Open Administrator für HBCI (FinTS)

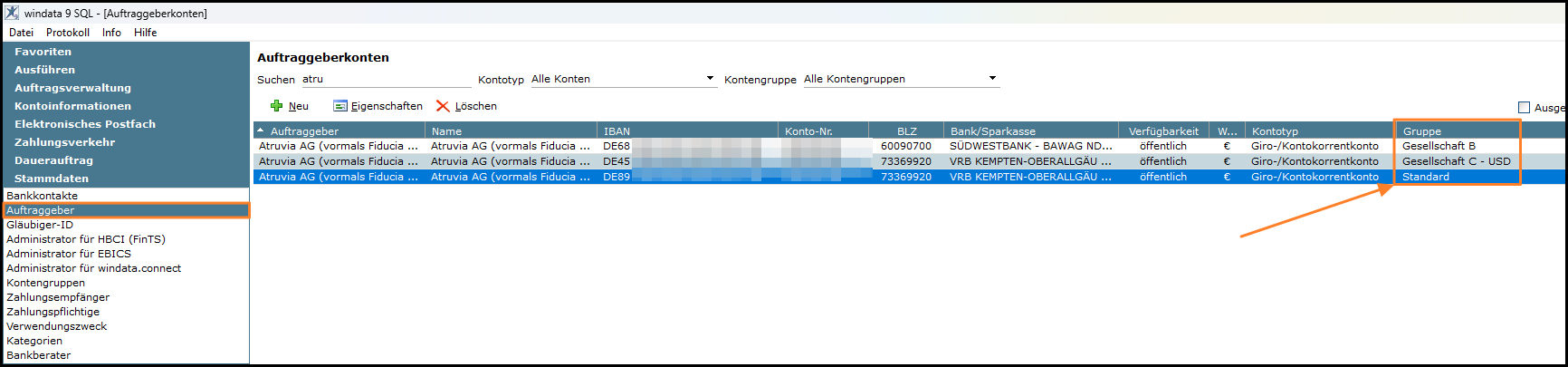click(x=126, y=239)
